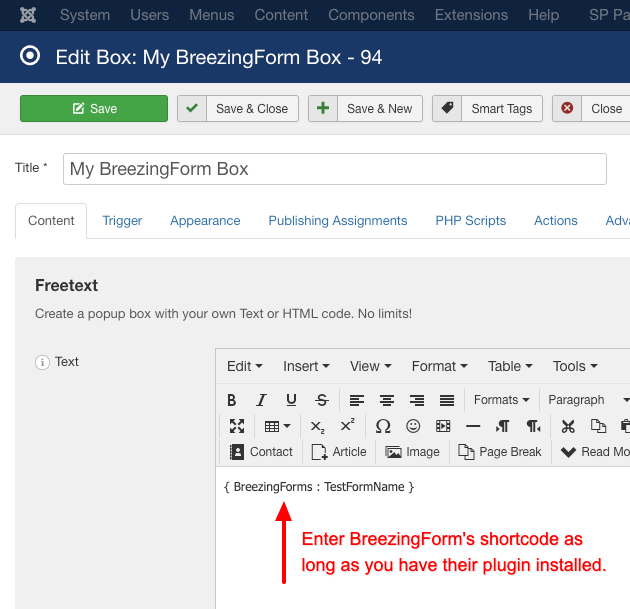Expand the Paragraph style dropdown
Screen dimensions: 630x609
587,400
